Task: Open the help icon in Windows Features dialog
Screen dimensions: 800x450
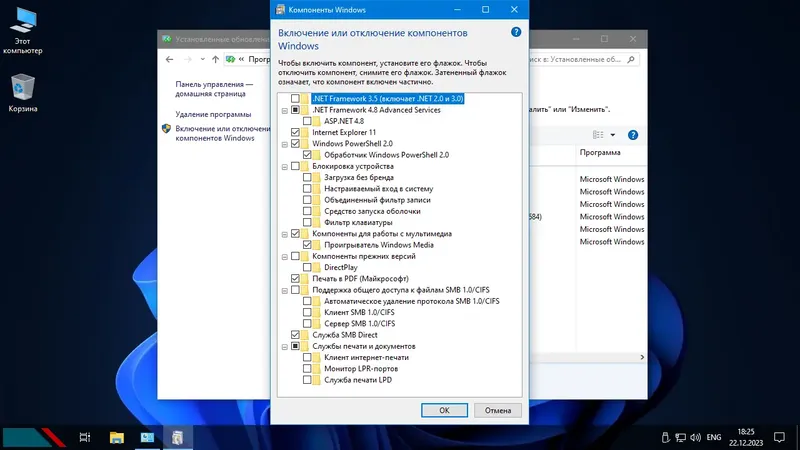Action: pyautogui.click(x=516, y=32)
